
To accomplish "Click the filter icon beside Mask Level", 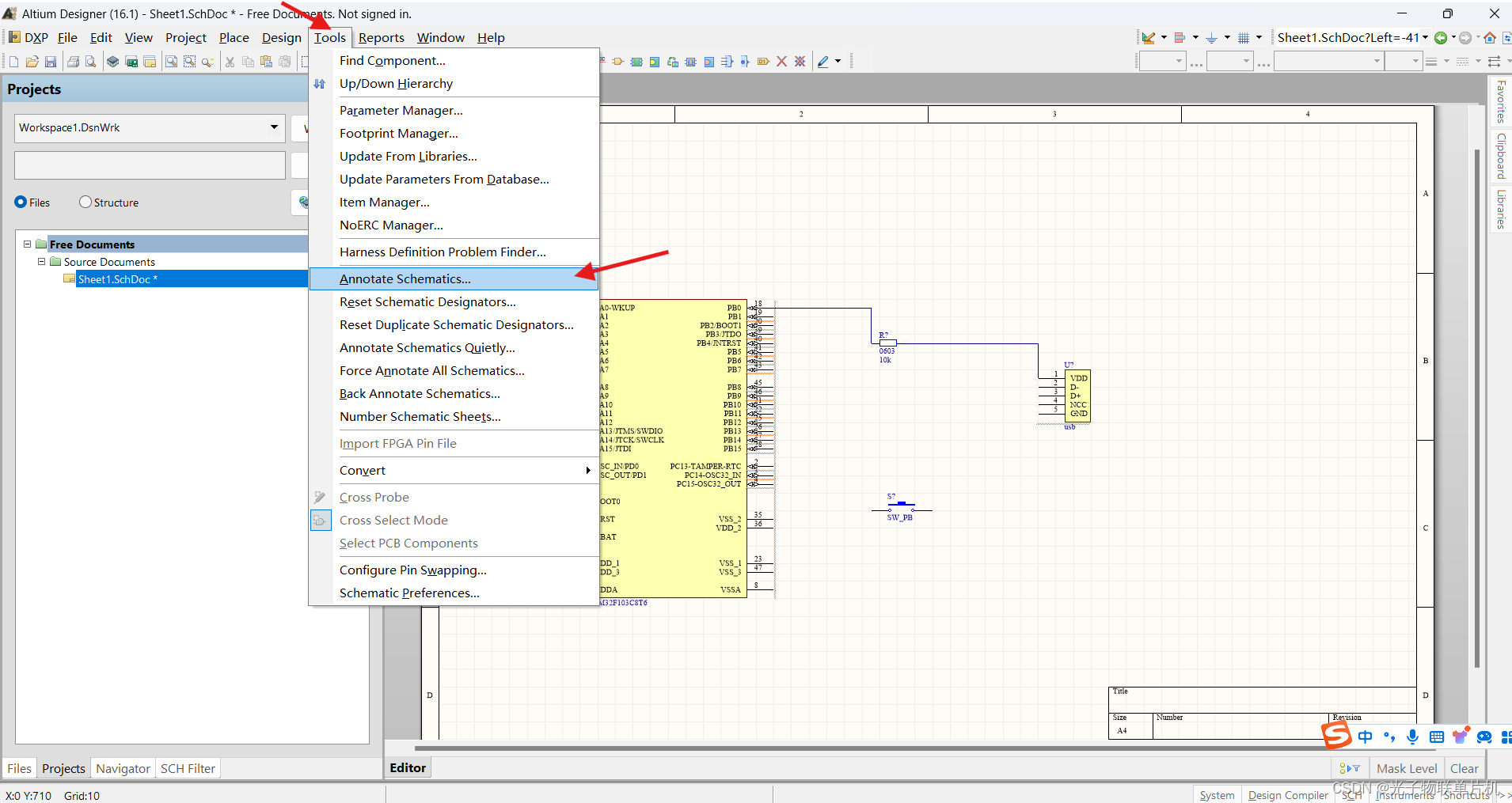I will pyautogui.click(x=1349, y=768).
